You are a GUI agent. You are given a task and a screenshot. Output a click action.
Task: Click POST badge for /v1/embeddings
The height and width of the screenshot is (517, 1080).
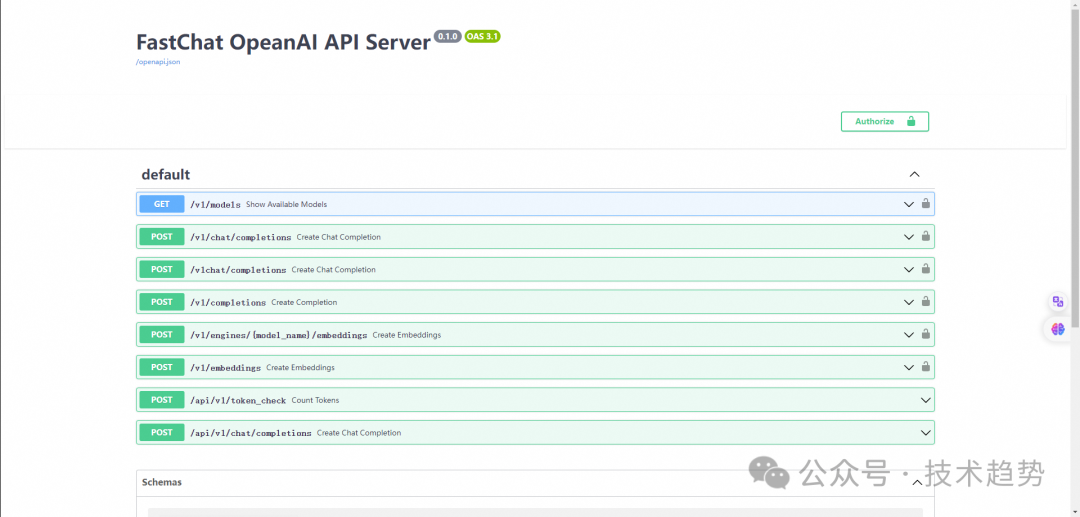click(x=162, y=367)
